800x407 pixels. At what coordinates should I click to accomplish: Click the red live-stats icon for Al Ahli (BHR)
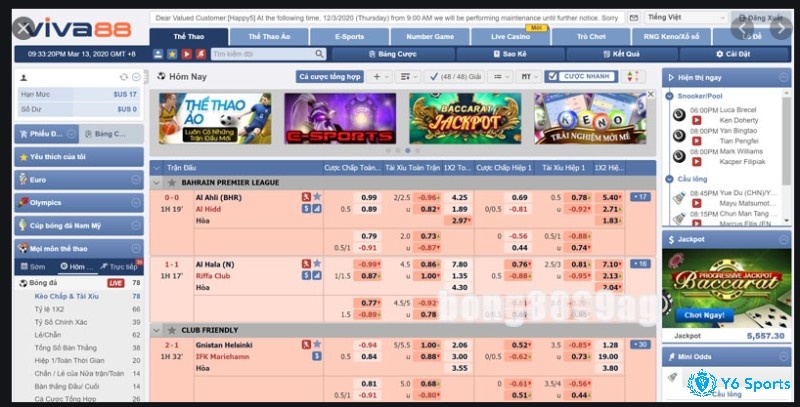pyautogui.click(x=306, y=197)
